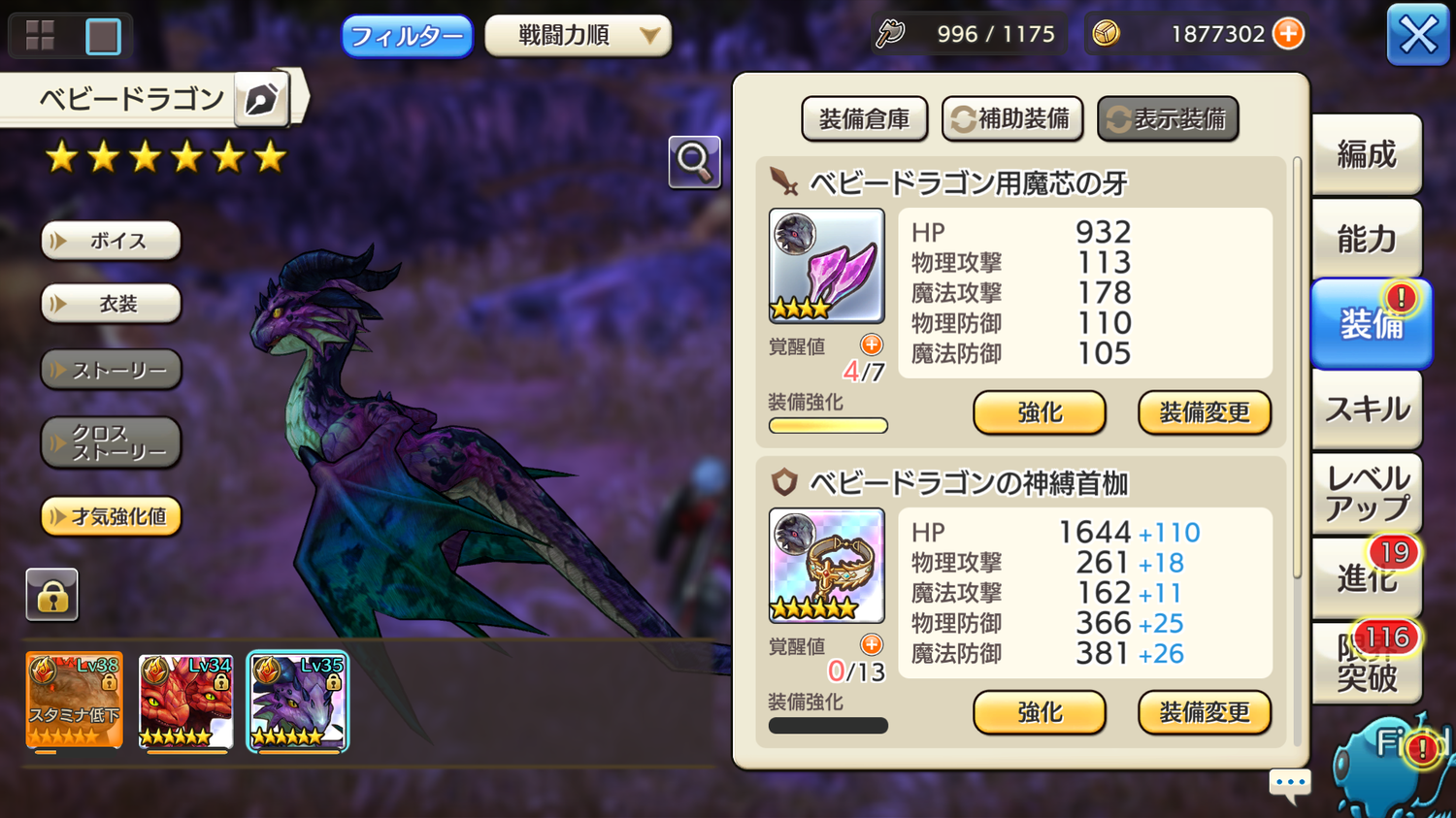
Task: Open the 能力 tab
Action: (x=1366, y=239)
